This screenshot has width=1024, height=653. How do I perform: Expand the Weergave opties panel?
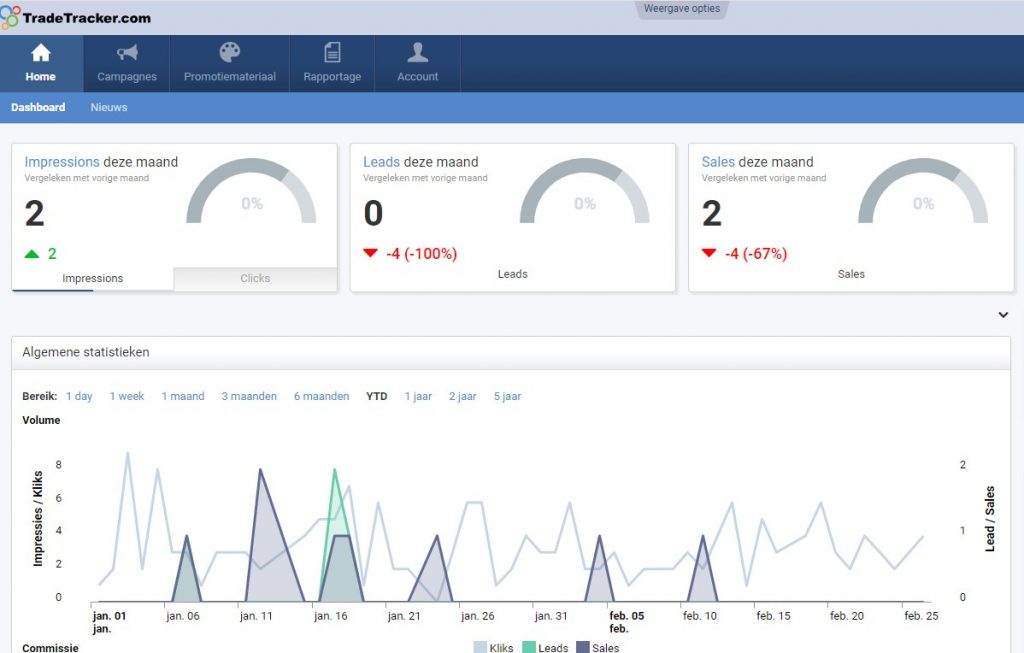[681, 9]
